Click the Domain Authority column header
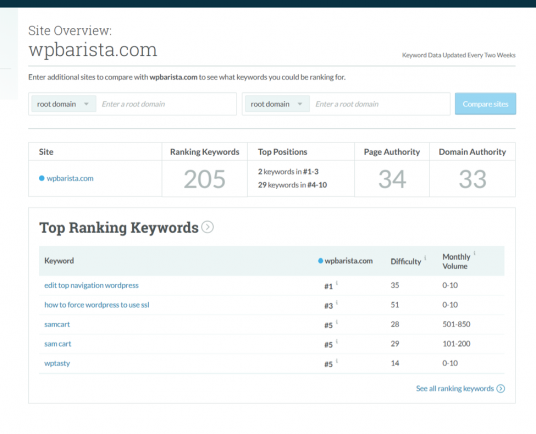This screenshot has height=434, width=536. point(472,152)
